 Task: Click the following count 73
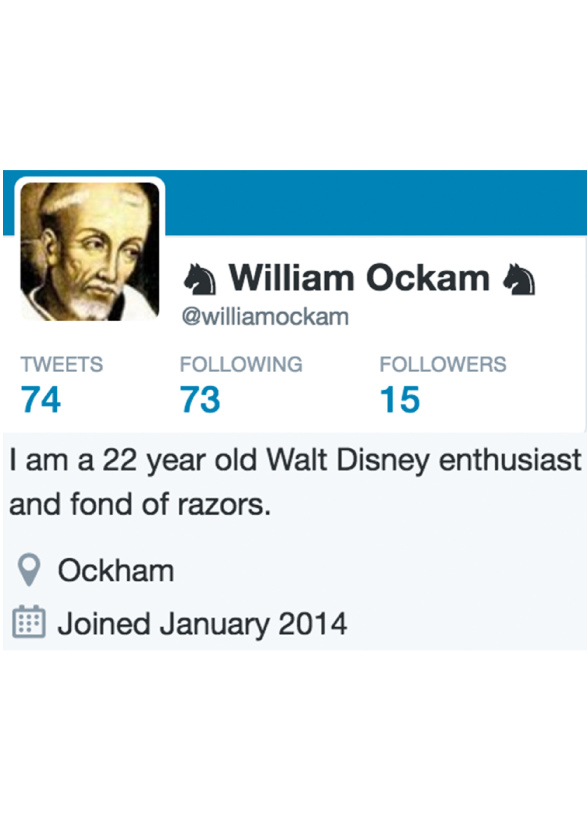[200, 399]
